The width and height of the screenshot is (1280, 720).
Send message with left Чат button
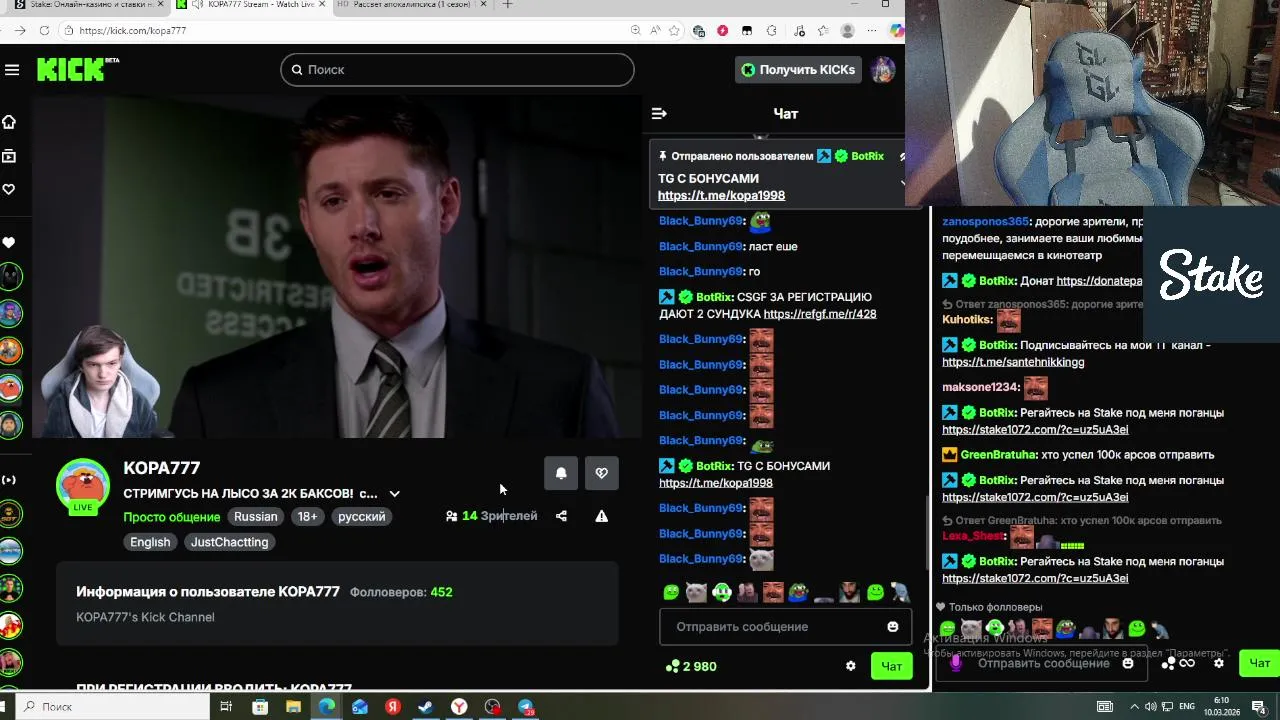click(891, 666)
